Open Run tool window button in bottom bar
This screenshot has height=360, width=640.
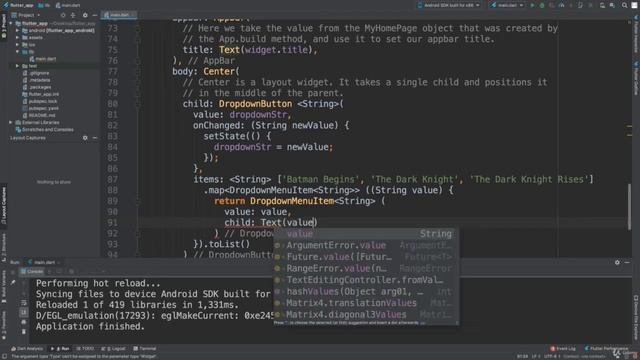point(60,349)
